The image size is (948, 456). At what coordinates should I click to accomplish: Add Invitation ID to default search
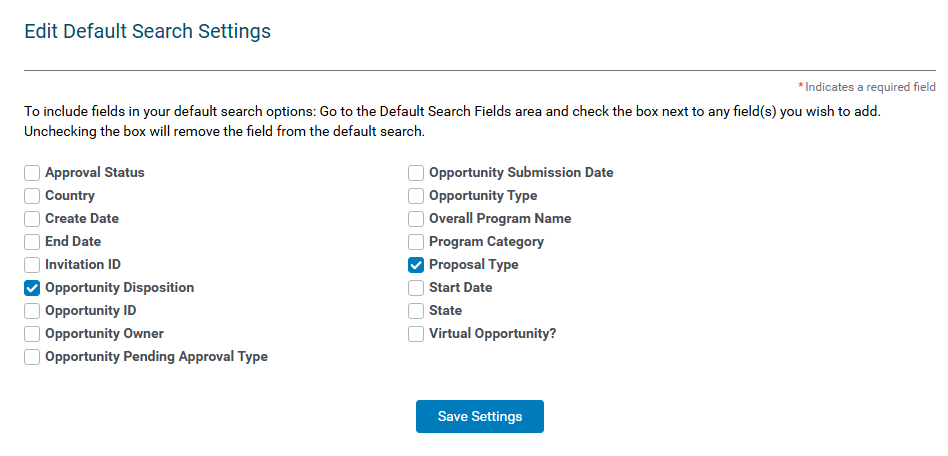tap(32, 265)
